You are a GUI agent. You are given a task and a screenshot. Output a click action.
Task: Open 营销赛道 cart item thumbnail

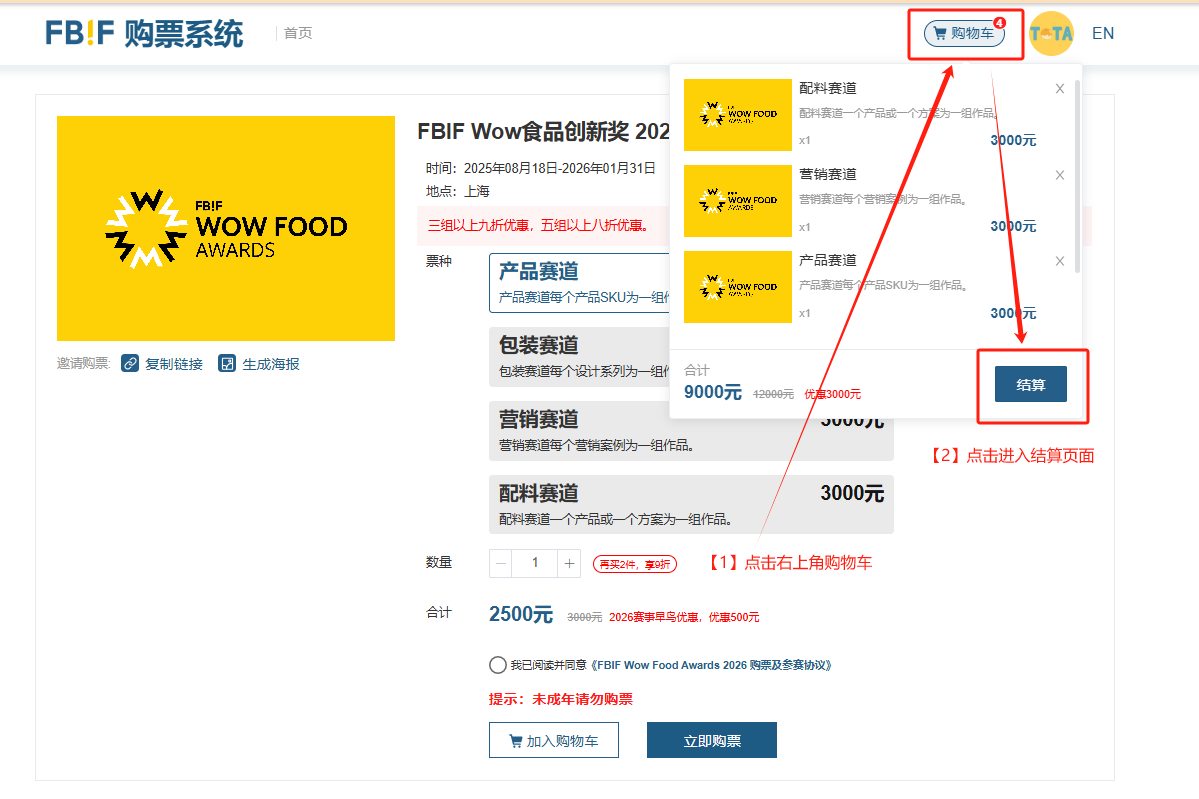pyautogui.click(x=738, y=201)
